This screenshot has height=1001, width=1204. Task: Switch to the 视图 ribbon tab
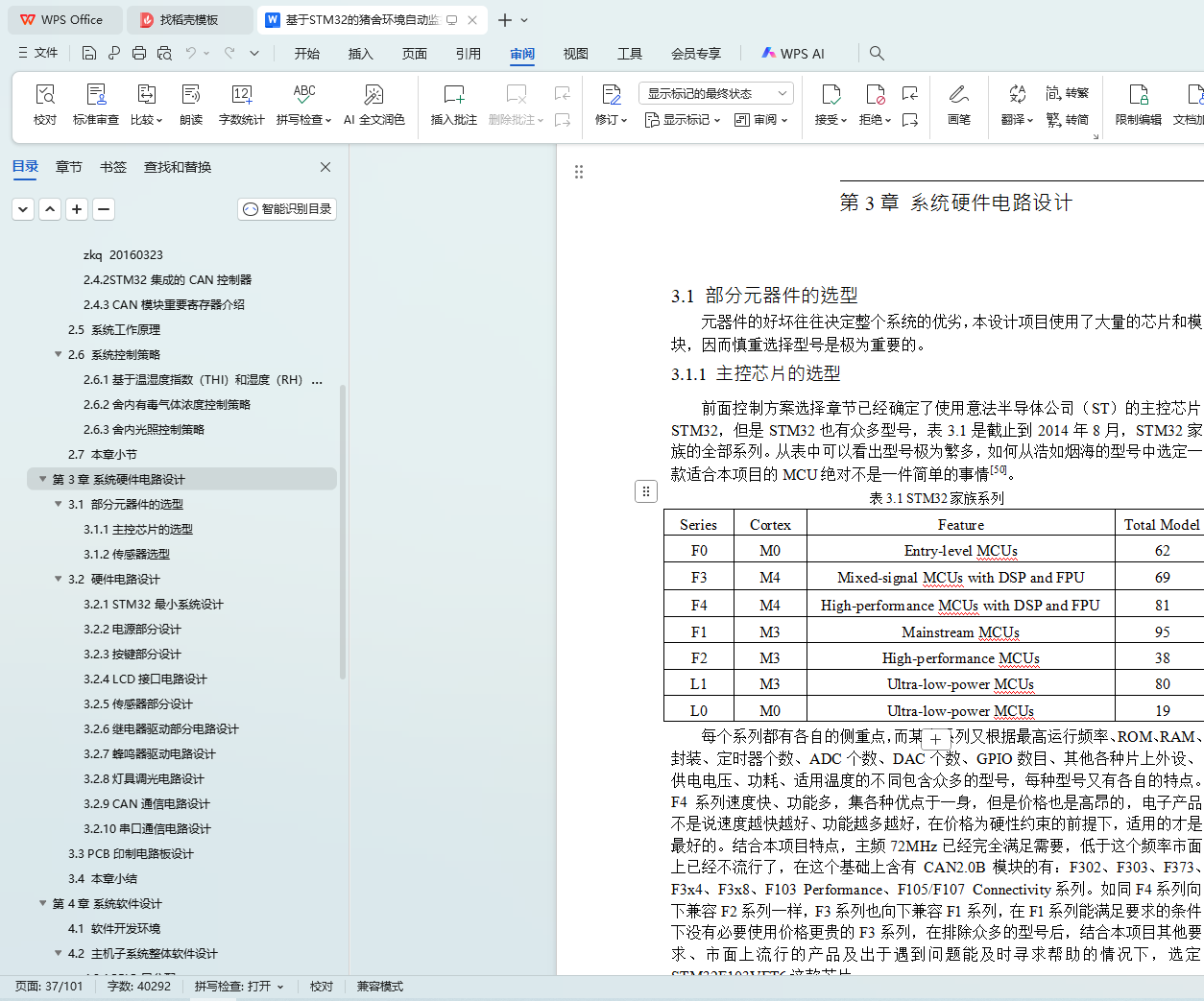pos(576,54)
